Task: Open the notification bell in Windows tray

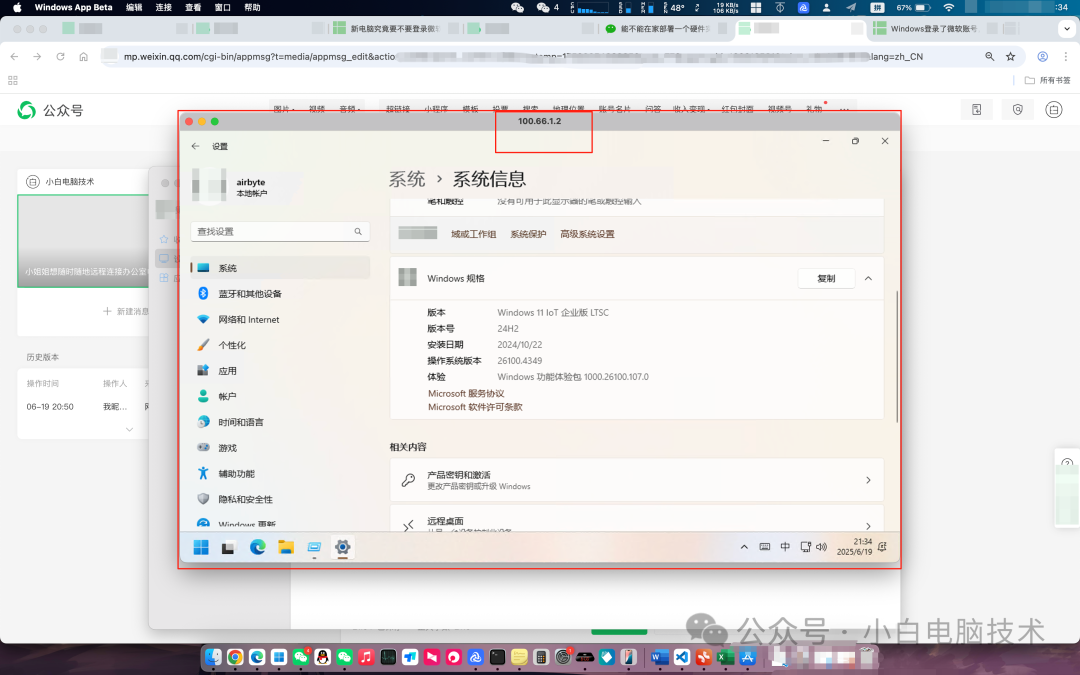Action: coord(882,547)
